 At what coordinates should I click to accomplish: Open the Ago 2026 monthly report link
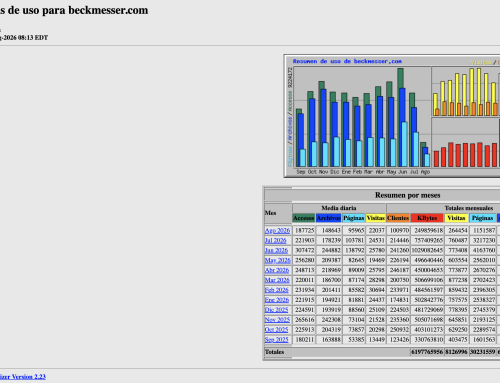click(277, 230)
